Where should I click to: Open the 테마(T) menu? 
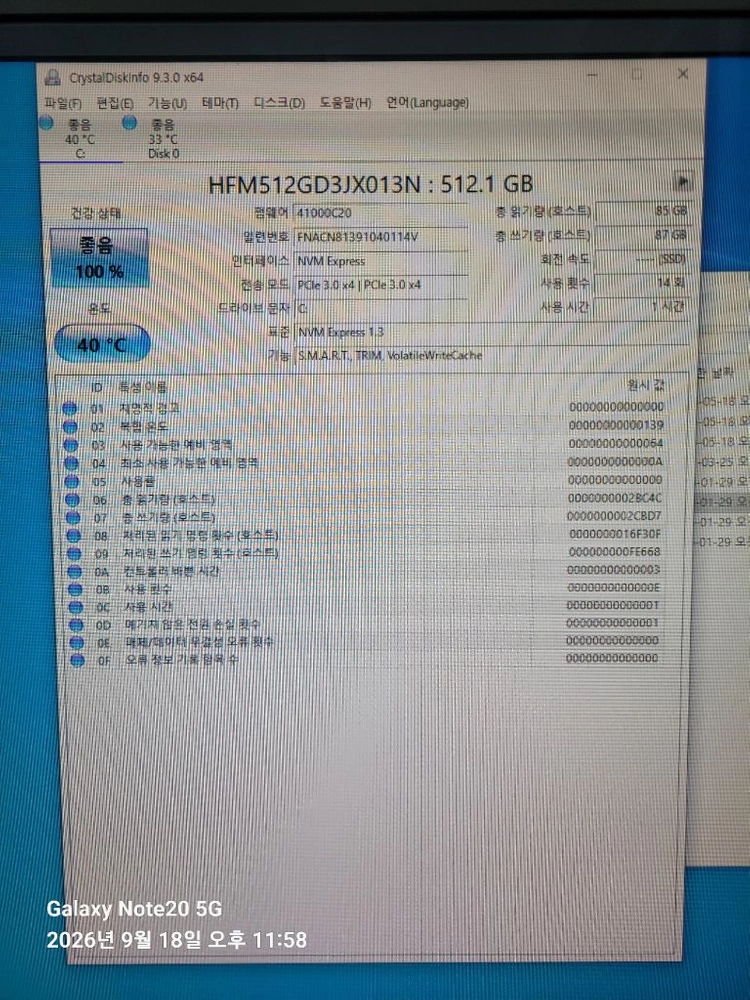(220, 103)
